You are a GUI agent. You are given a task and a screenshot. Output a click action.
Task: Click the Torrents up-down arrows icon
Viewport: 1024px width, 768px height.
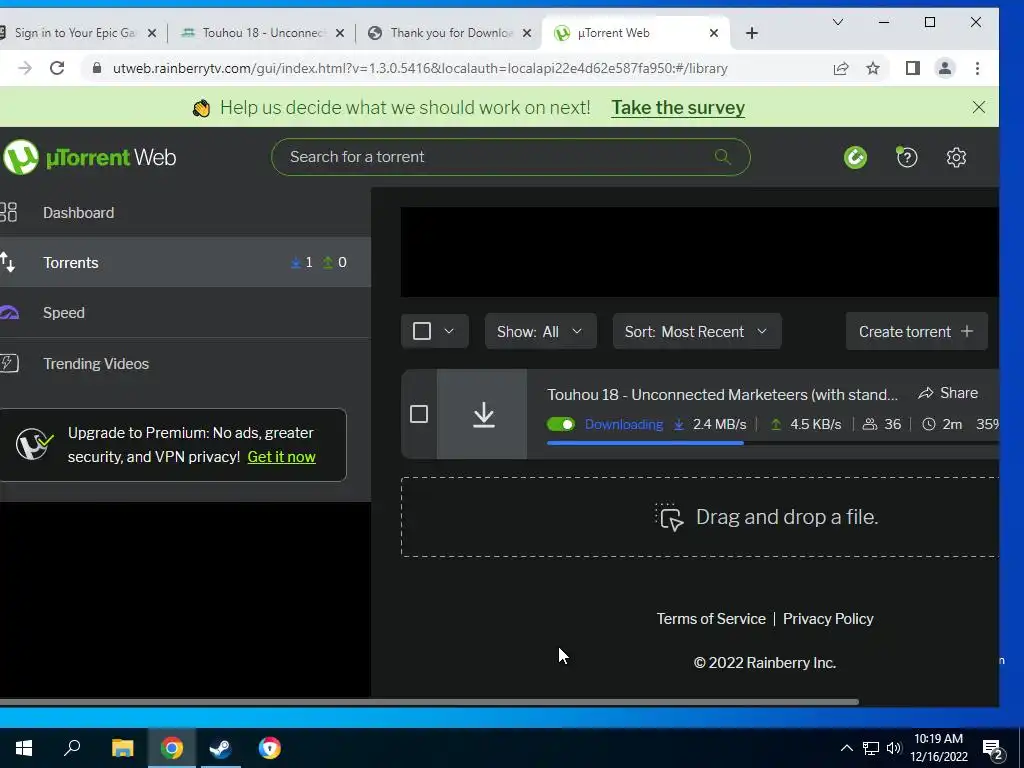click(8, 263)
